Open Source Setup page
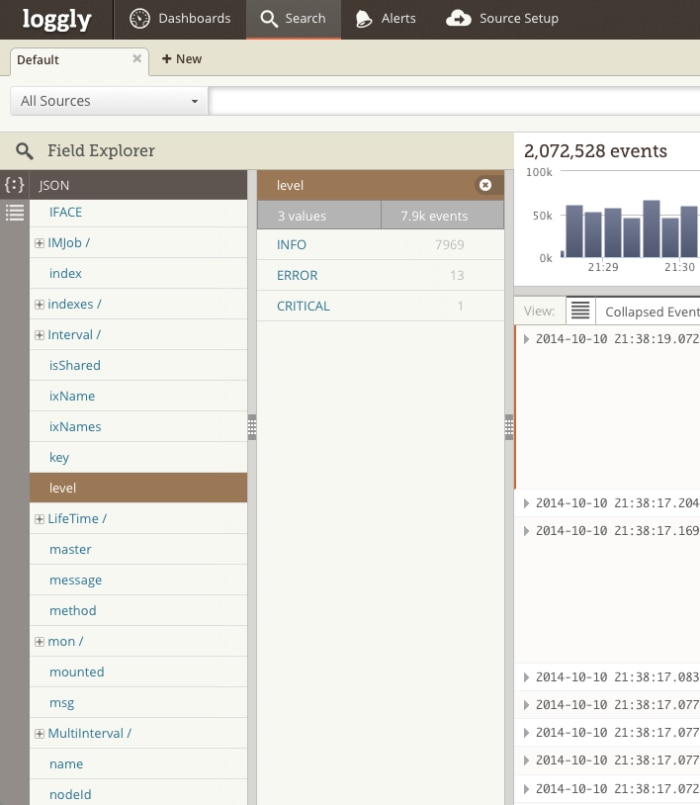The height and width of the screenshot is (805, 700). tap(502, 19)
